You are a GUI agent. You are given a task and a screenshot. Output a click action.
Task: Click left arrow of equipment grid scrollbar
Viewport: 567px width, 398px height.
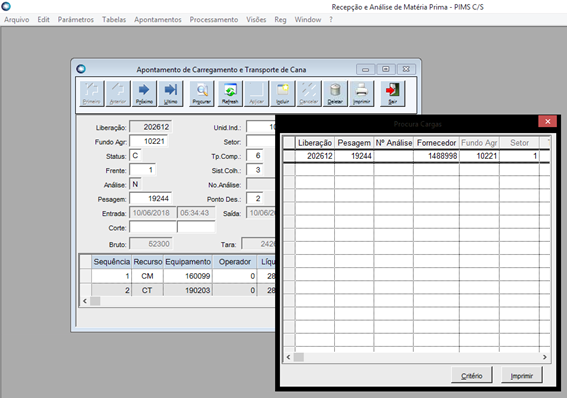coord(85,301)
